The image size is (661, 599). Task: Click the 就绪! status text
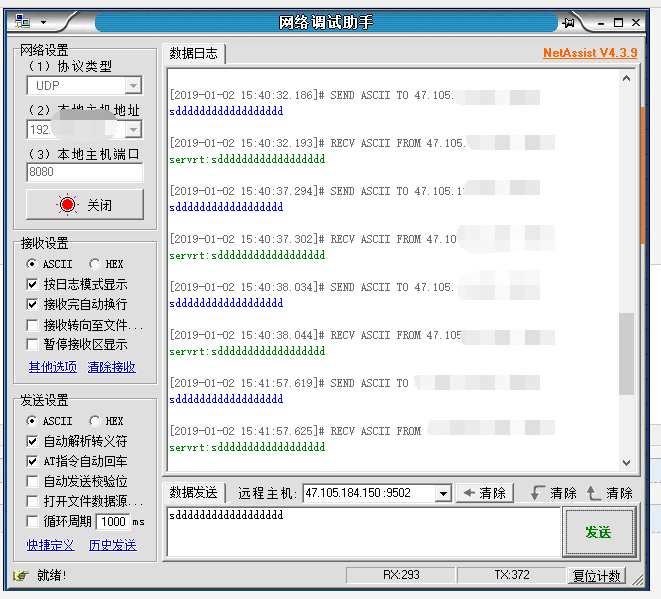[x=51, y=575]
